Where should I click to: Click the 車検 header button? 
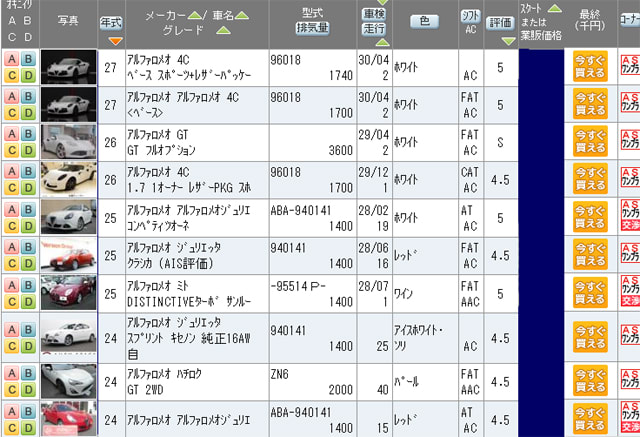click(x=374, y=14)
